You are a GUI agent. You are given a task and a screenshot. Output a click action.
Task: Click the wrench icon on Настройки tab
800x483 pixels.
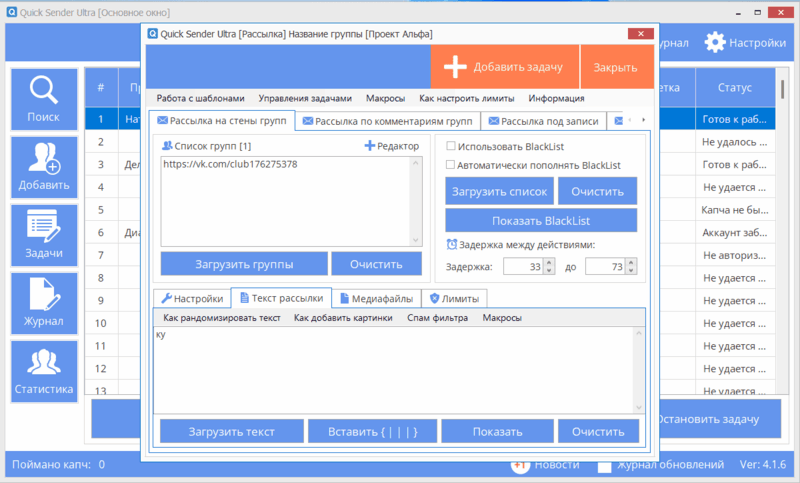coord(166,298)
